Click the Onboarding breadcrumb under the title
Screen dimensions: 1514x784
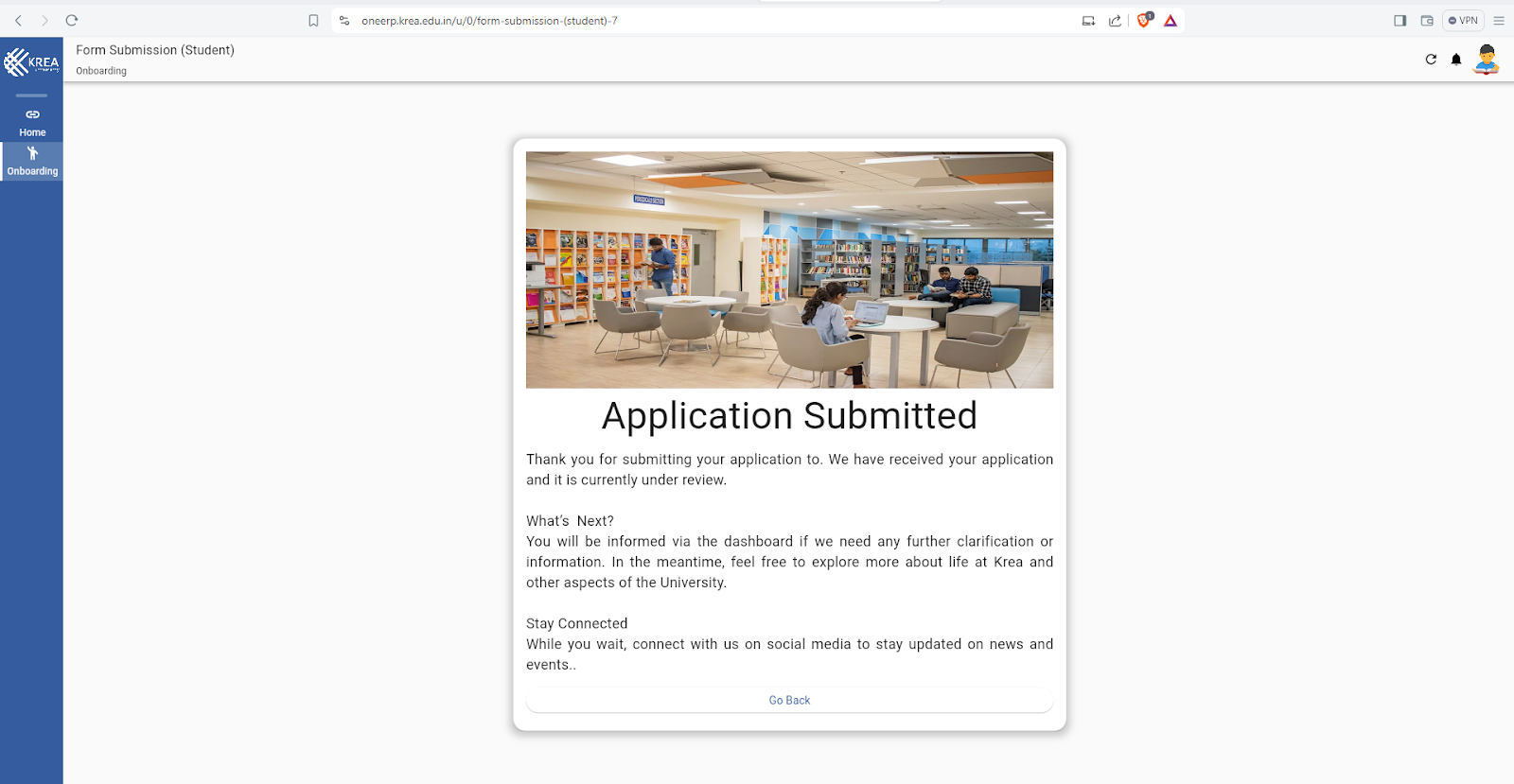coord(101,71)
